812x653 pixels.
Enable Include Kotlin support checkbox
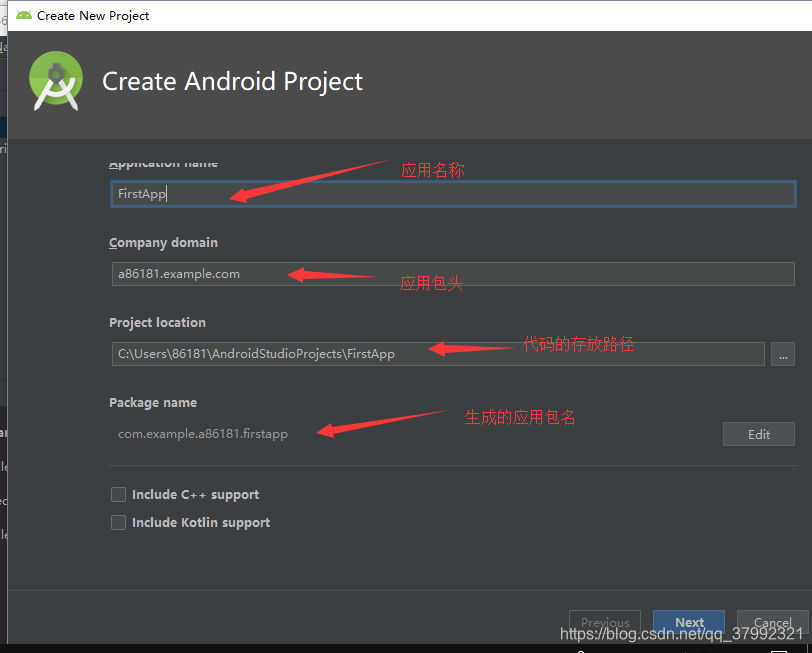119,523
